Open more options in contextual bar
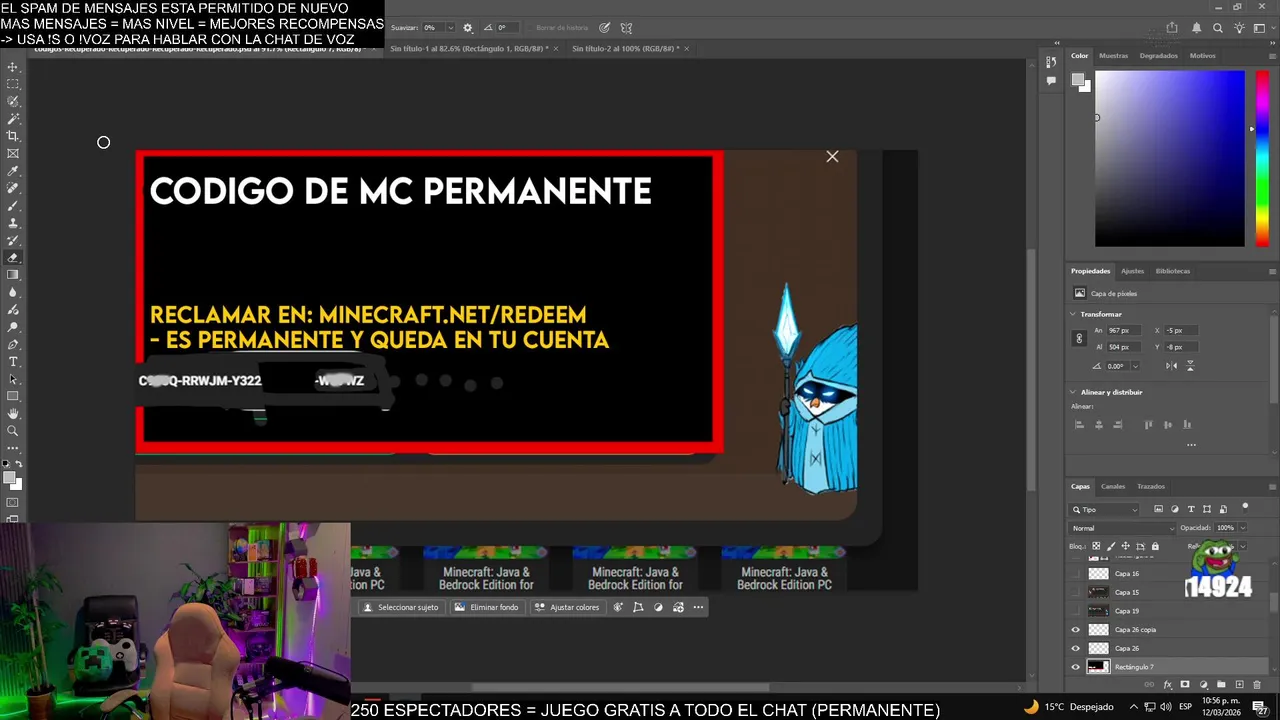This screenshot has height=720, width=1280. click(698, 607)
